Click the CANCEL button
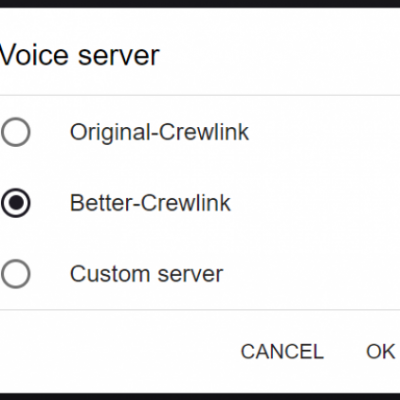Viewport: 400px width, 400px height. (282, 351)
